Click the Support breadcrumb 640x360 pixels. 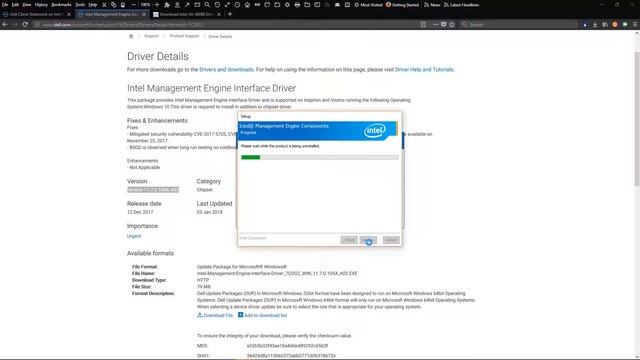[x=151, y=36]
